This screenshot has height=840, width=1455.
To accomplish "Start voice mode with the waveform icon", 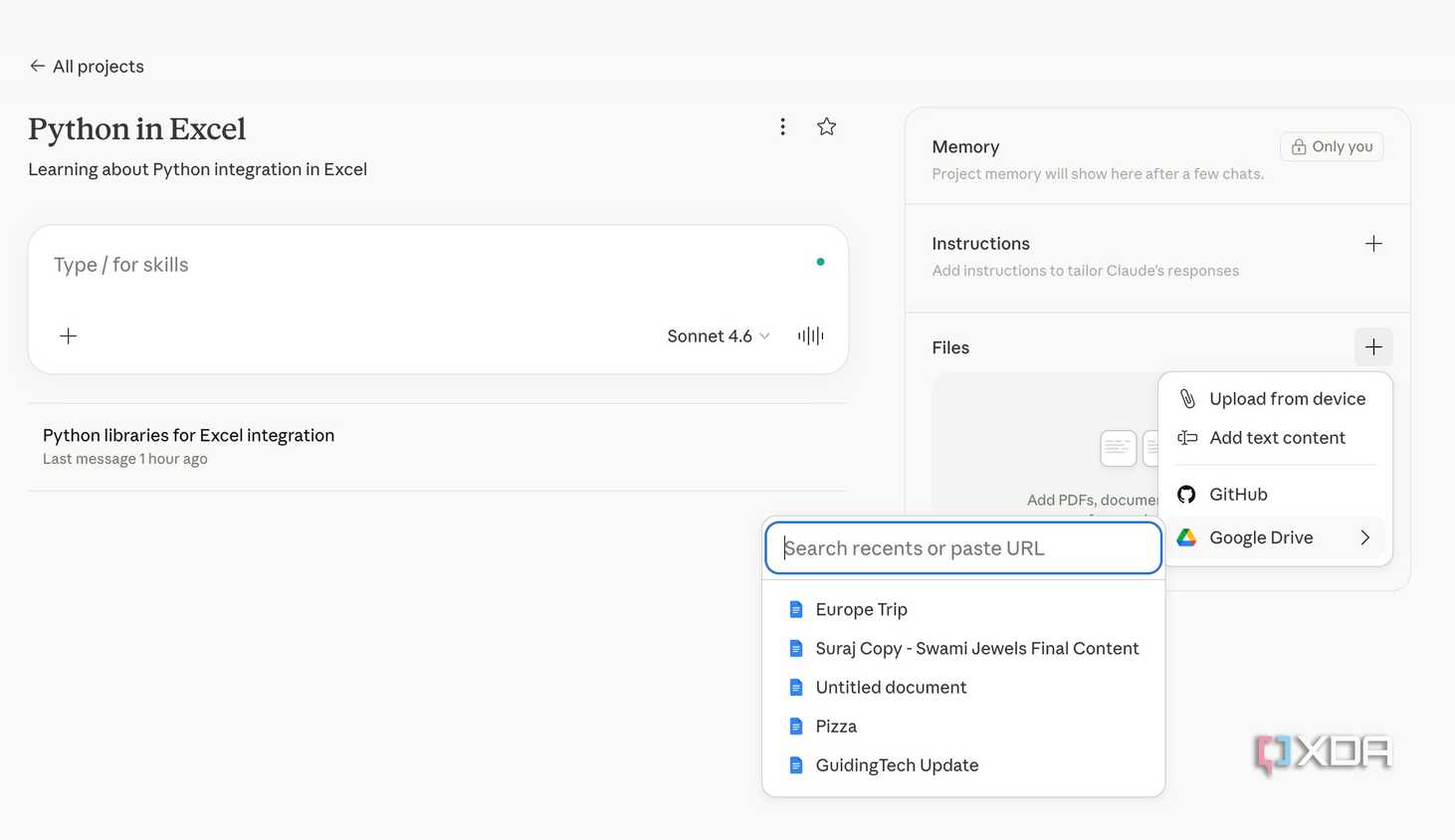I will pos(811,336).
